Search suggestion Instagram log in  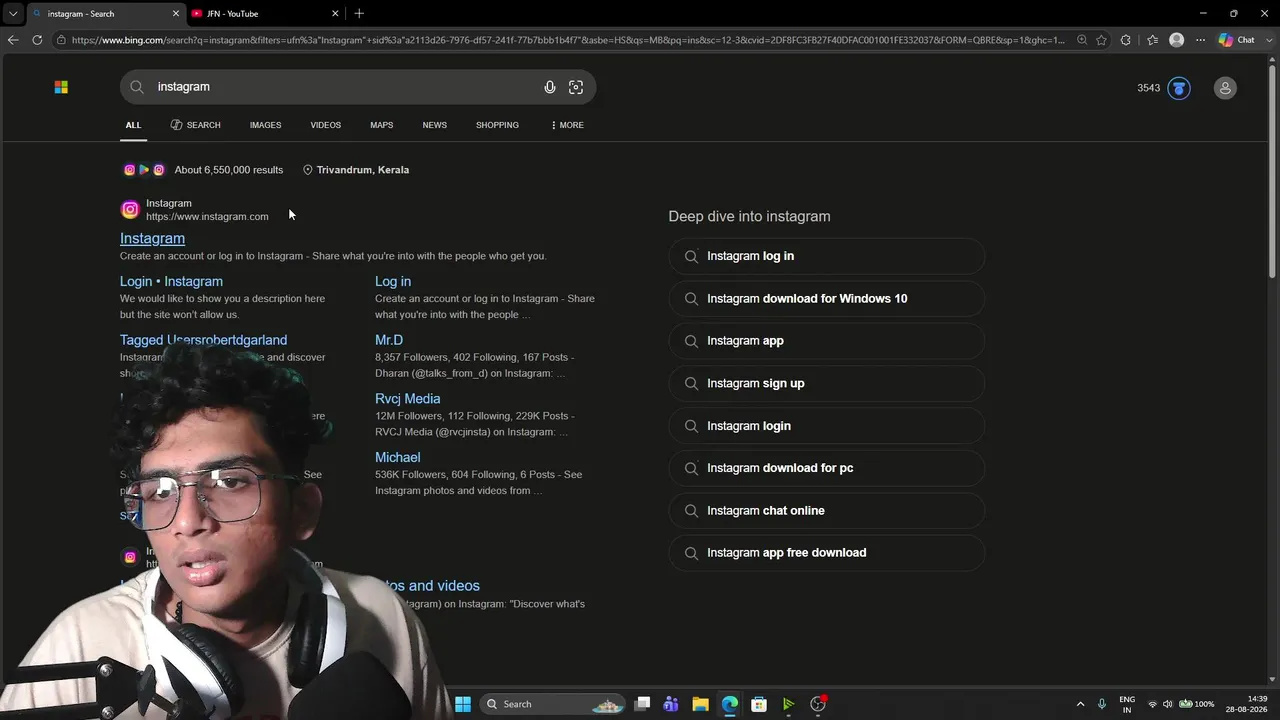(x=827, y=256)
